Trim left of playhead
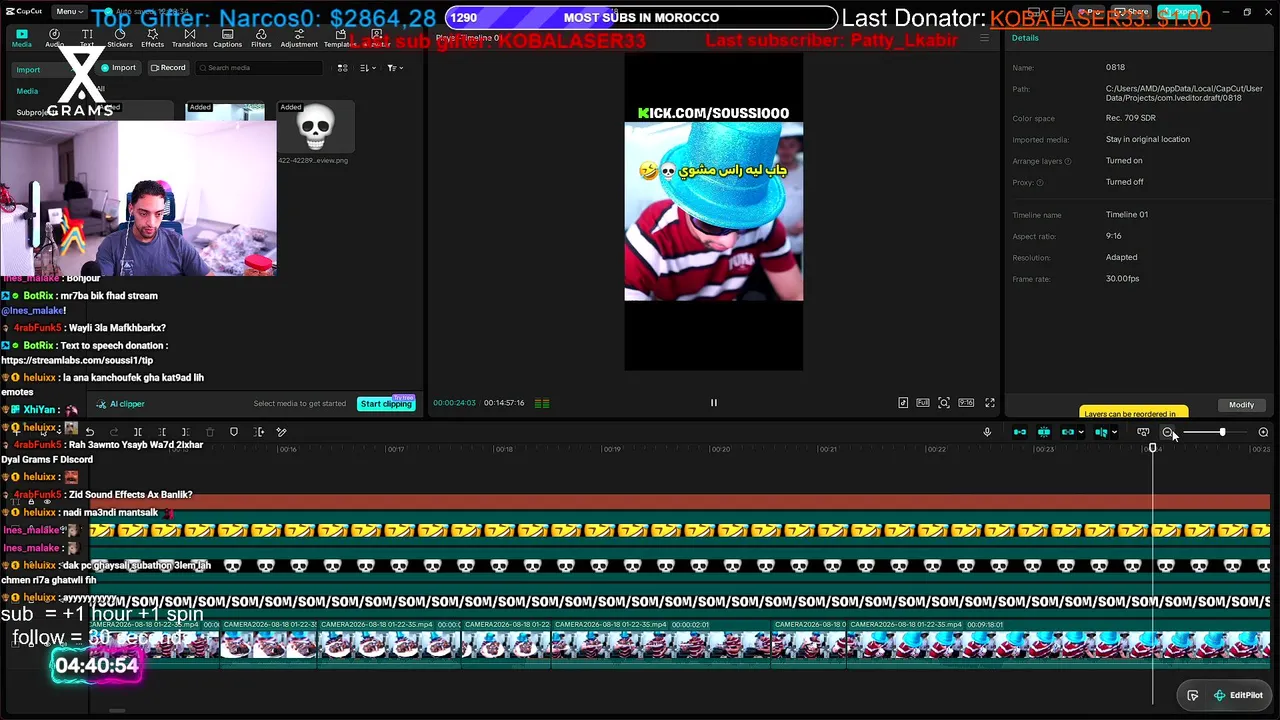This screenshot has width=1280, height=720. [162, 432]
